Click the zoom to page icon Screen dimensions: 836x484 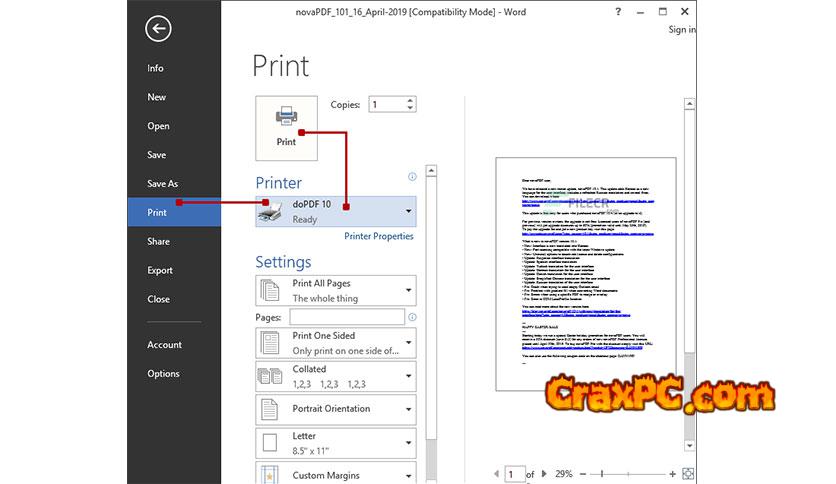pyautogui.click(x=689, y=474)
